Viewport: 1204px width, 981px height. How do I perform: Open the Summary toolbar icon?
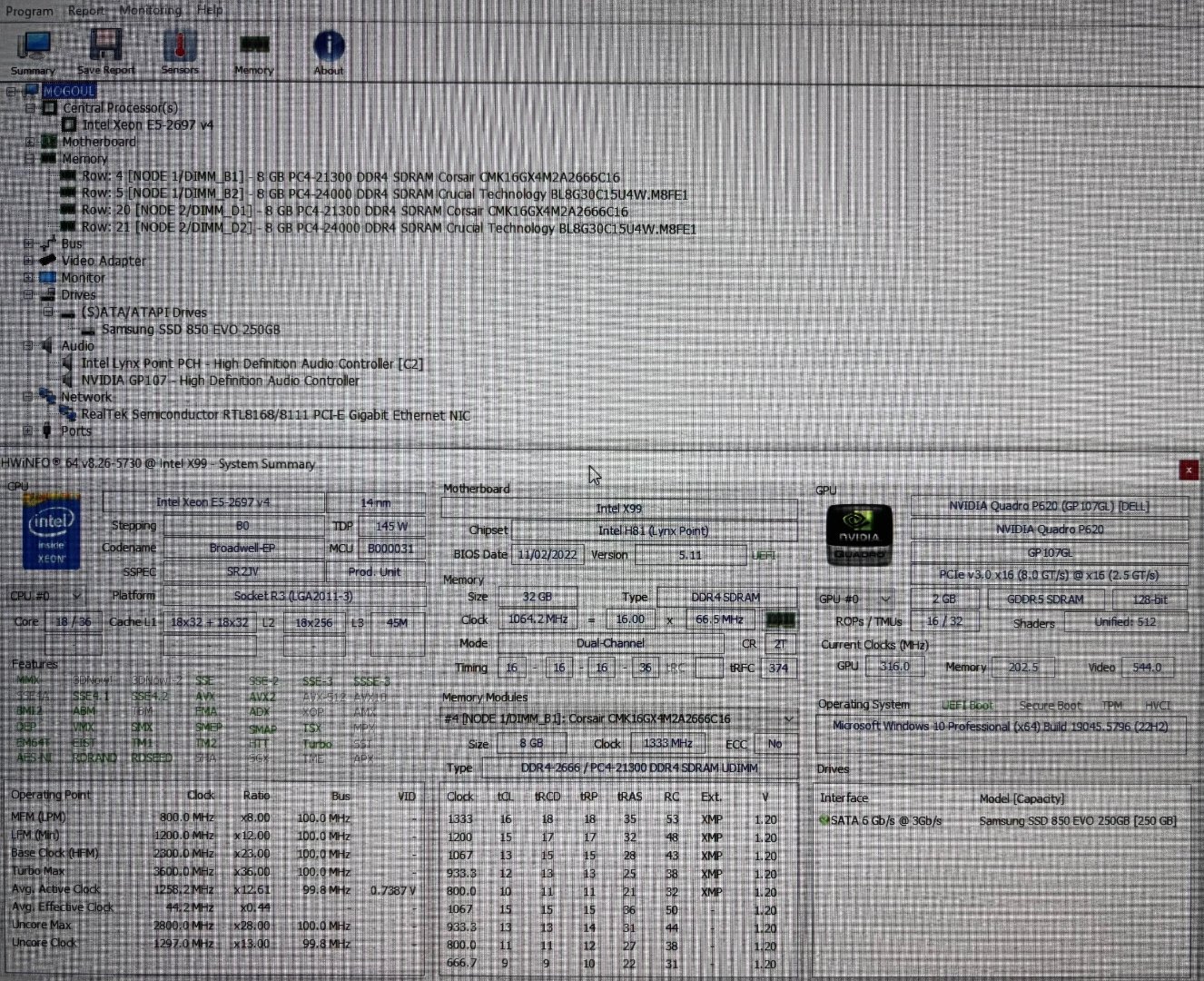click(35, 52)
